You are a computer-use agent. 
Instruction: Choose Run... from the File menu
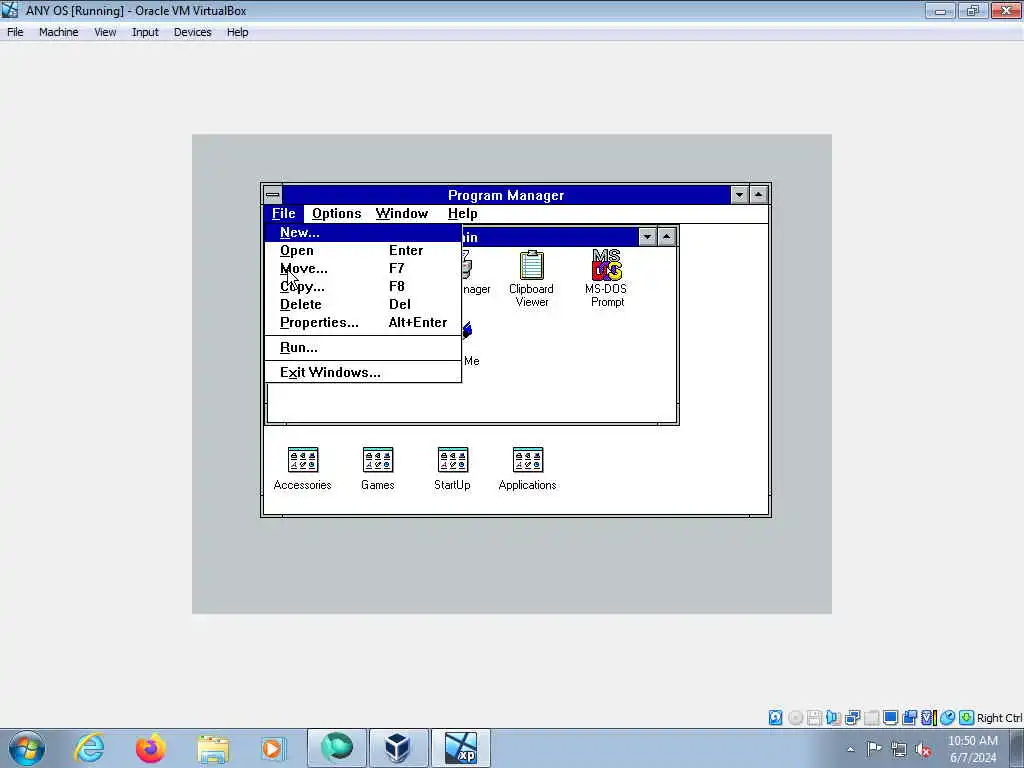tap(363, 347)
